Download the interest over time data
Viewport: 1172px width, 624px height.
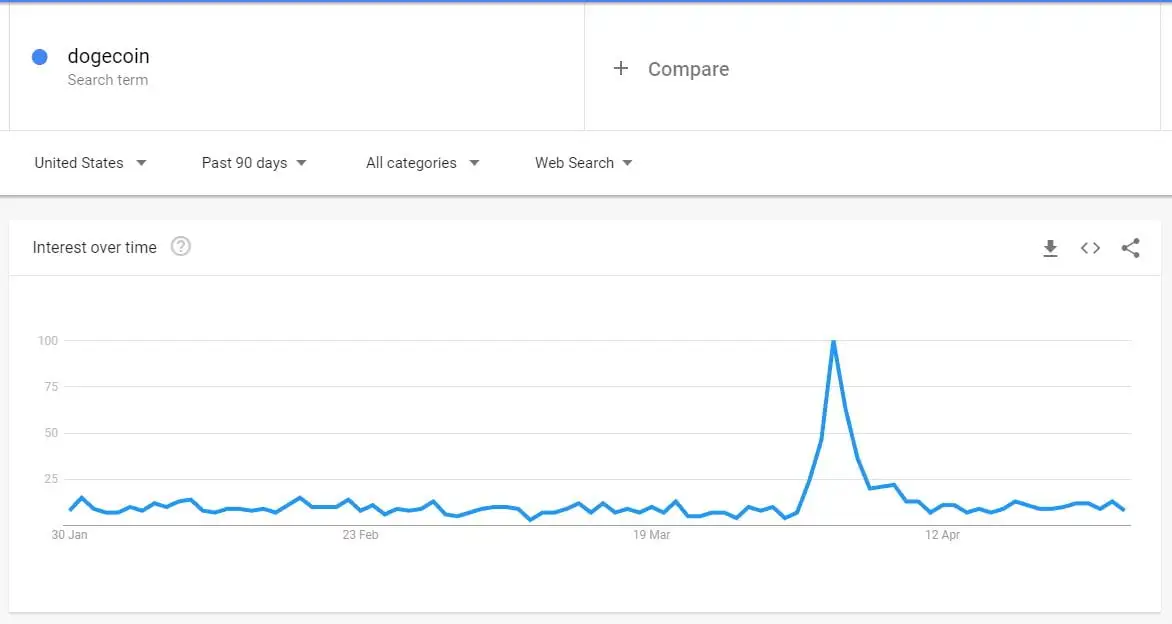pyautogui.click(x=1050, y=248)
